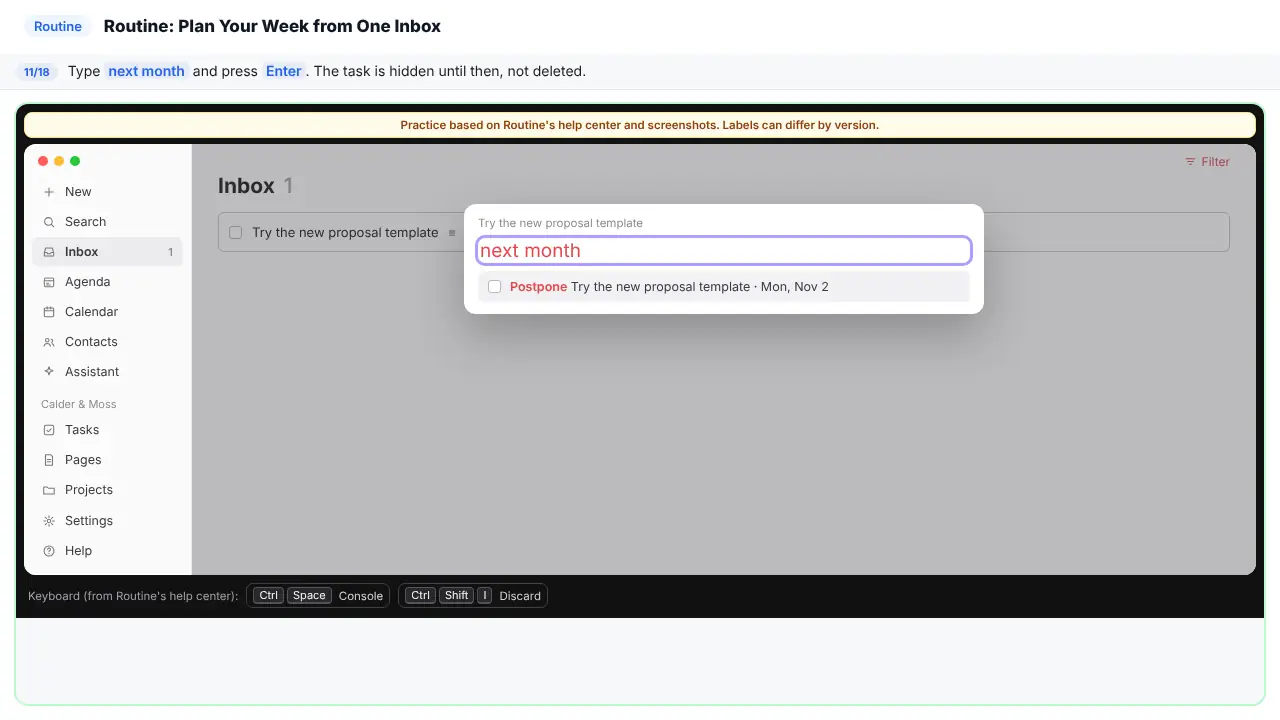Click the practice notice banner text
This screenshot has width=1280, height=720.
pos(640,125)
